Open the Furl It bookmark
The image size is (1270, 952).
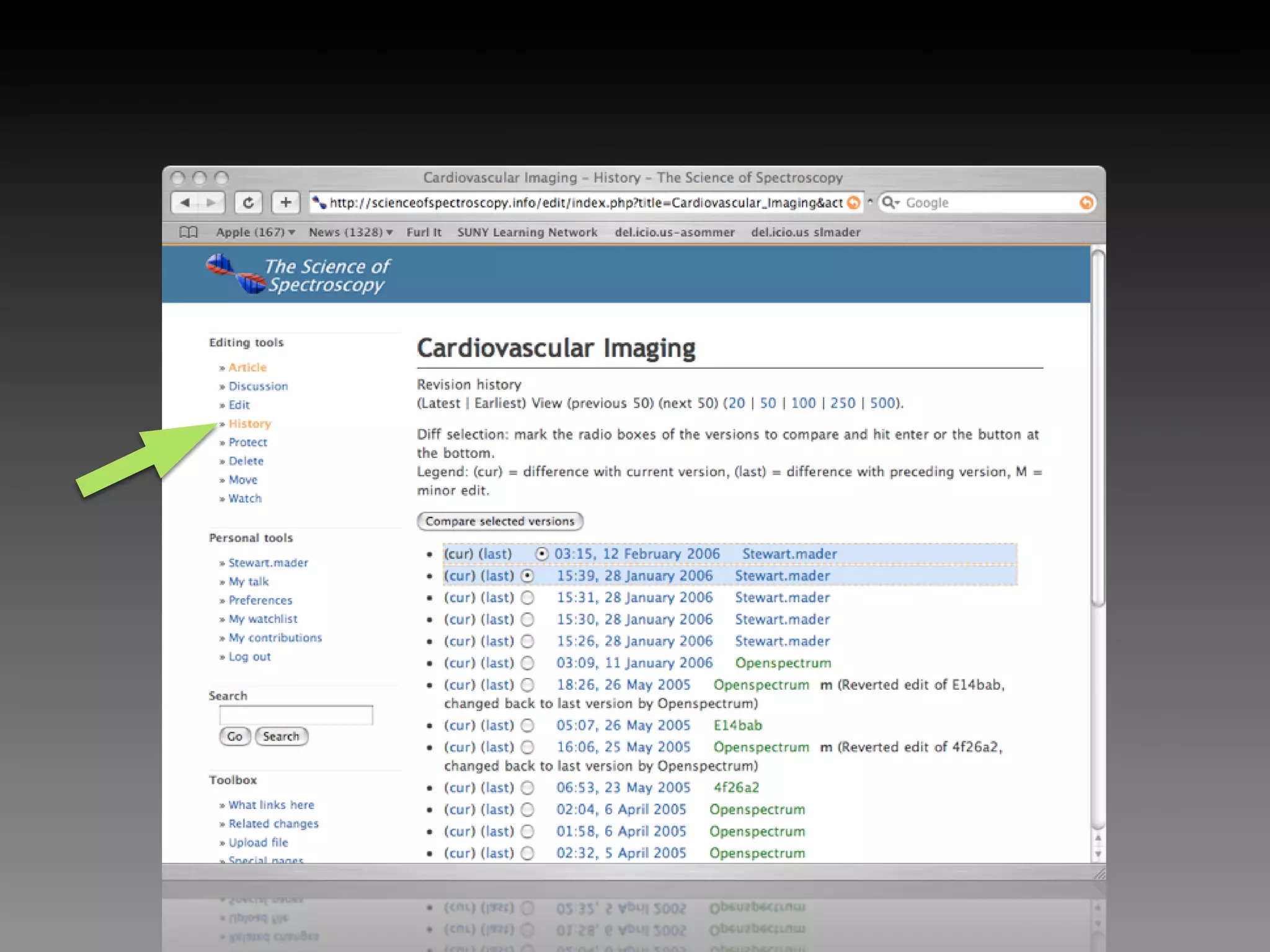(x=424, y=232)
